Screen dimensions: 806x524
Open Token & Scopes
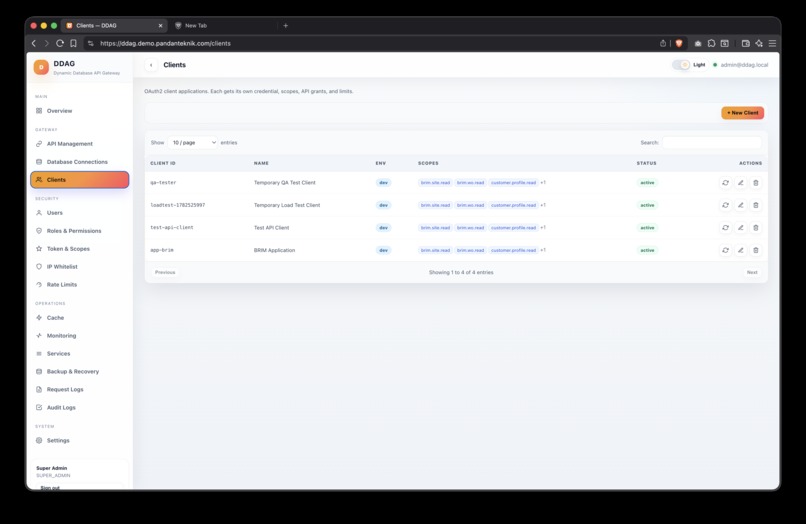coord(79,248)
